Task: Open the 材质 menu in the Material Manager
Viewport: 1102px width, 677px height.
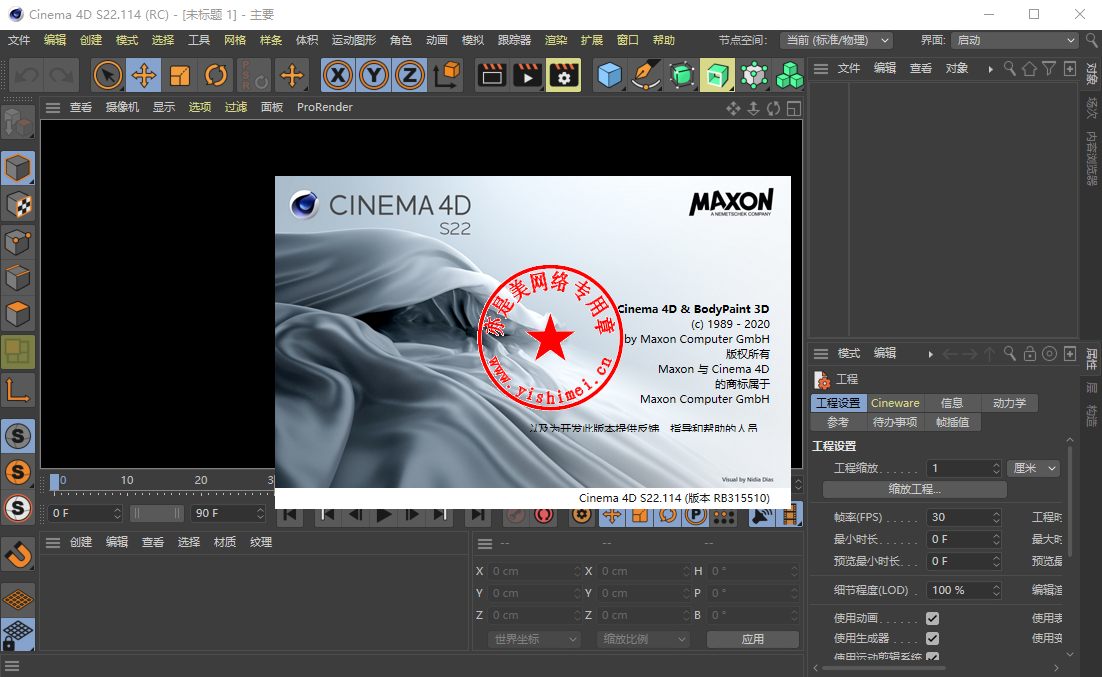Action: (x=225, y=543)
